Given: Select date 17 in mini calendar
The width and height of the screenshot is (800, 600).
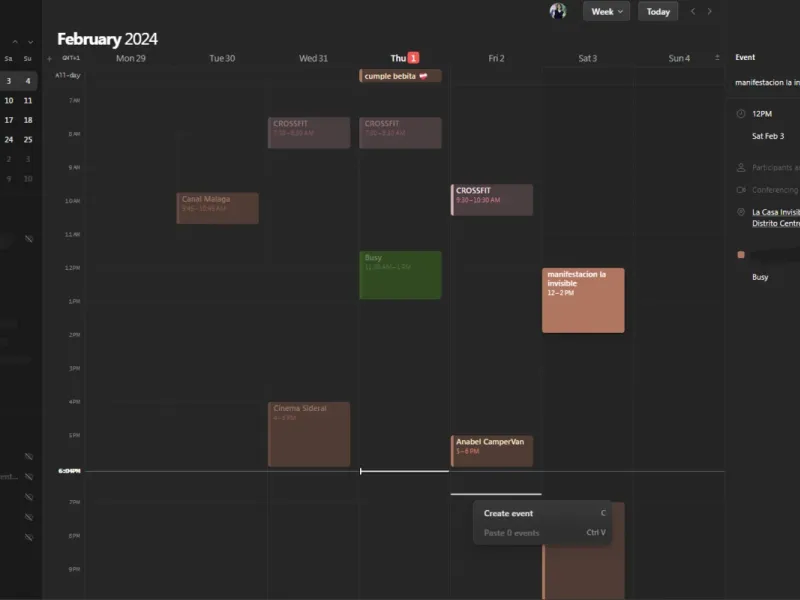Looking at the screenshot, I should click(9, 120).
